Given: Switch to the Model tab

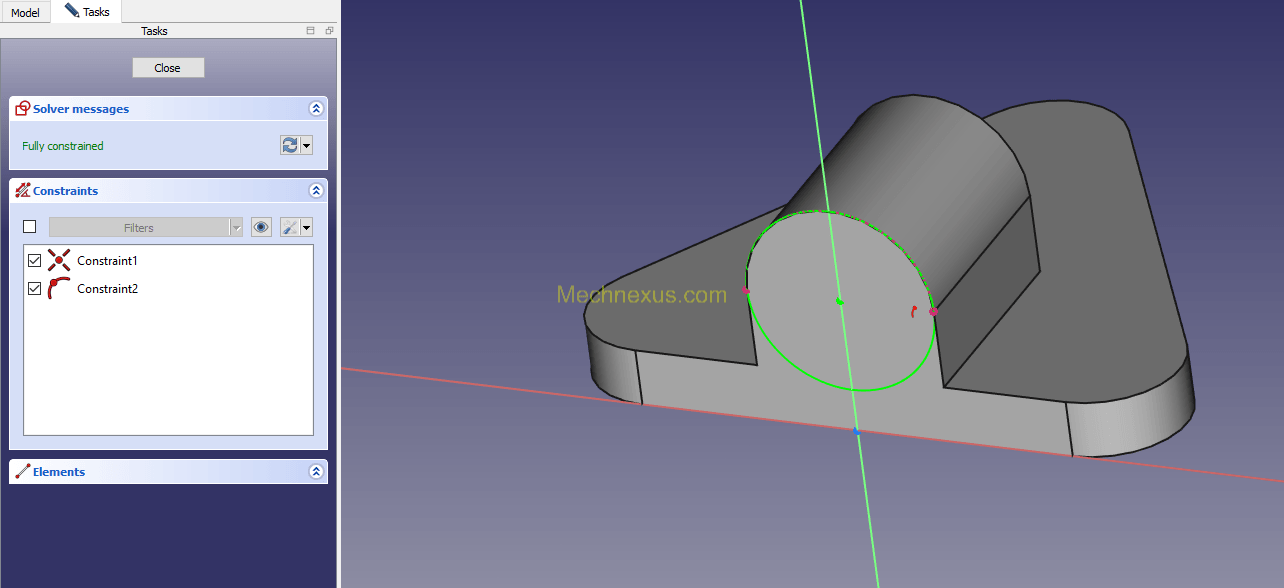Looking at the screenshot, I should pos(25,13).
